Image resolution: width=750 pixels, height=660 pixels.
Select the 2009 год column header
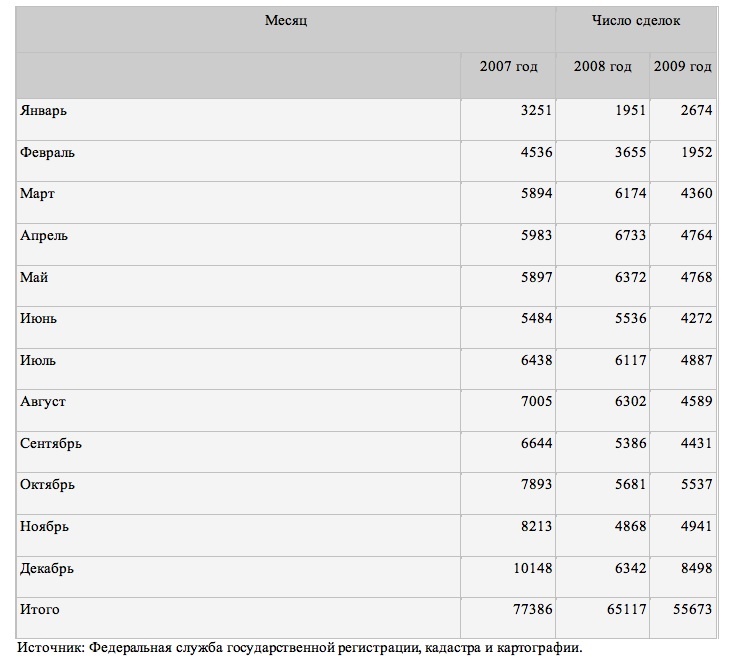point(682,67)
